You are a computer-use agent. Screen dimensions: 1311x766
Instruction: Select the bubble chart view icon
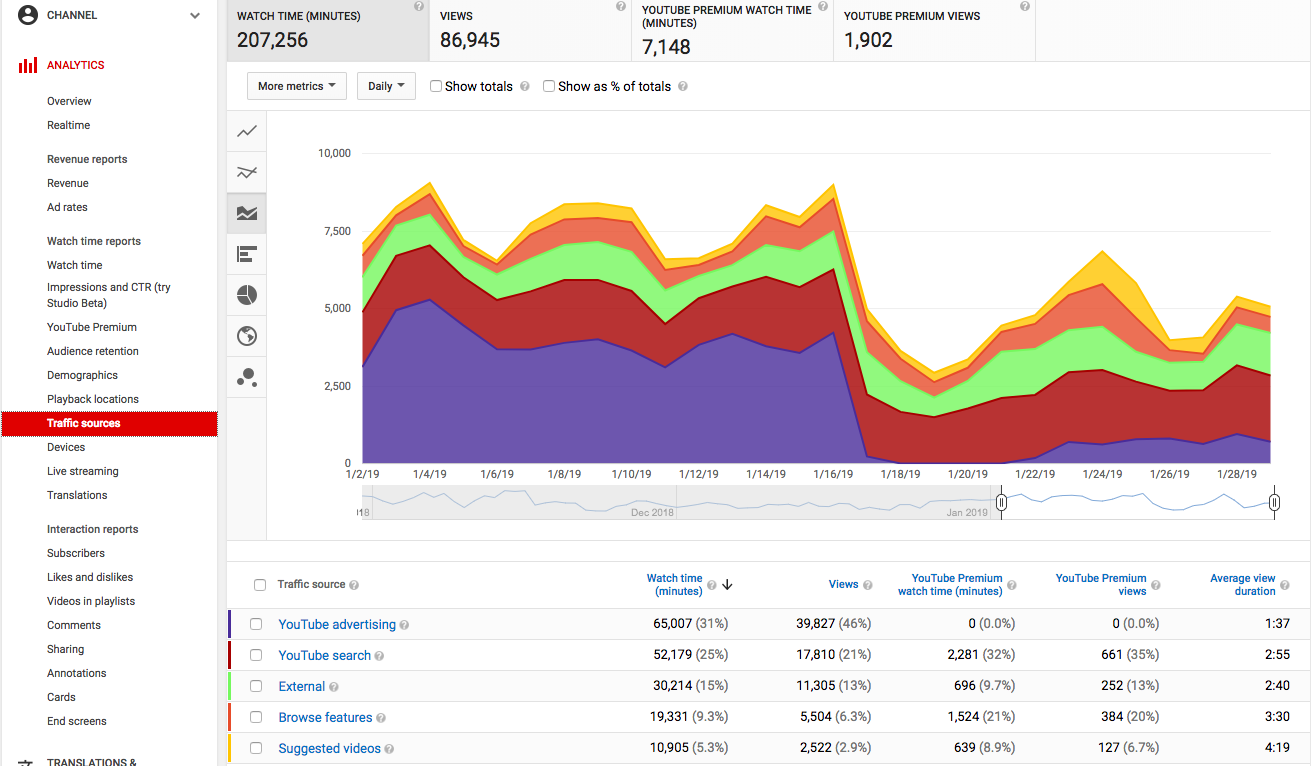point(247,377)
